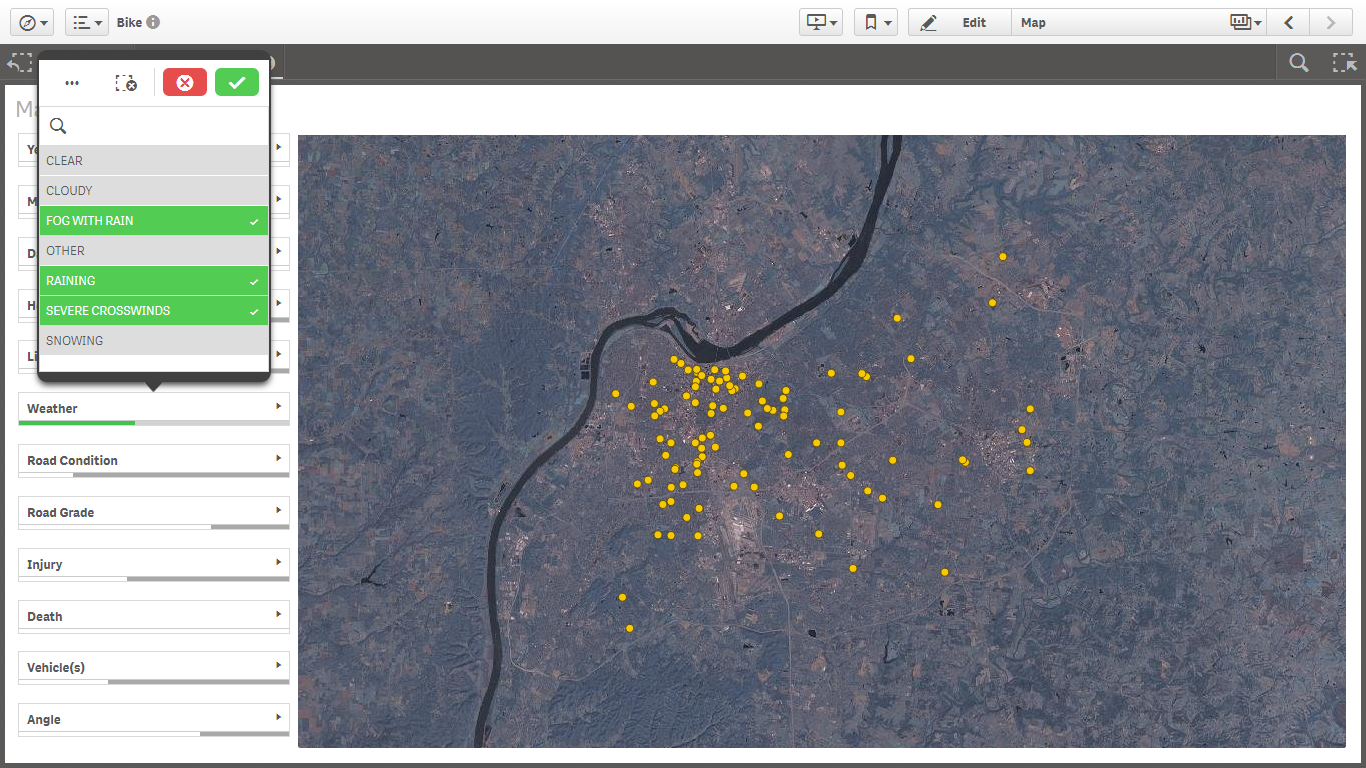Go to the previous sheet arrow

click(x=1290, y=22)
